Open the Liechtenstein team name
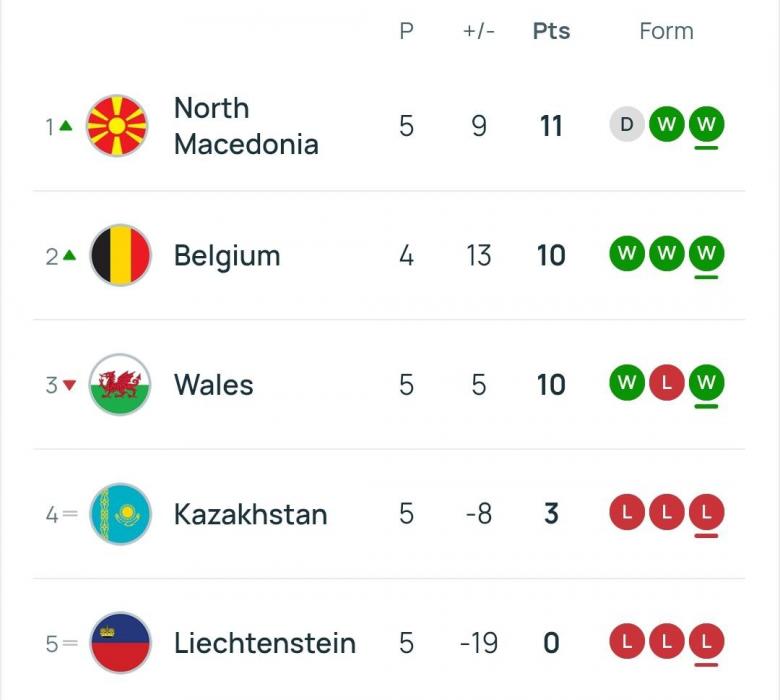Screen dimensions: 780x700 pyautogui.click(x=265, y=643)
